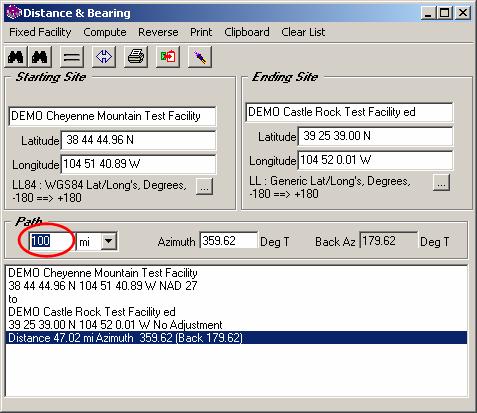Image resolution: width=477 pixels, height=413 pixels.
Task: Click the Ending Site Longitude field
Action: (375, 160)
